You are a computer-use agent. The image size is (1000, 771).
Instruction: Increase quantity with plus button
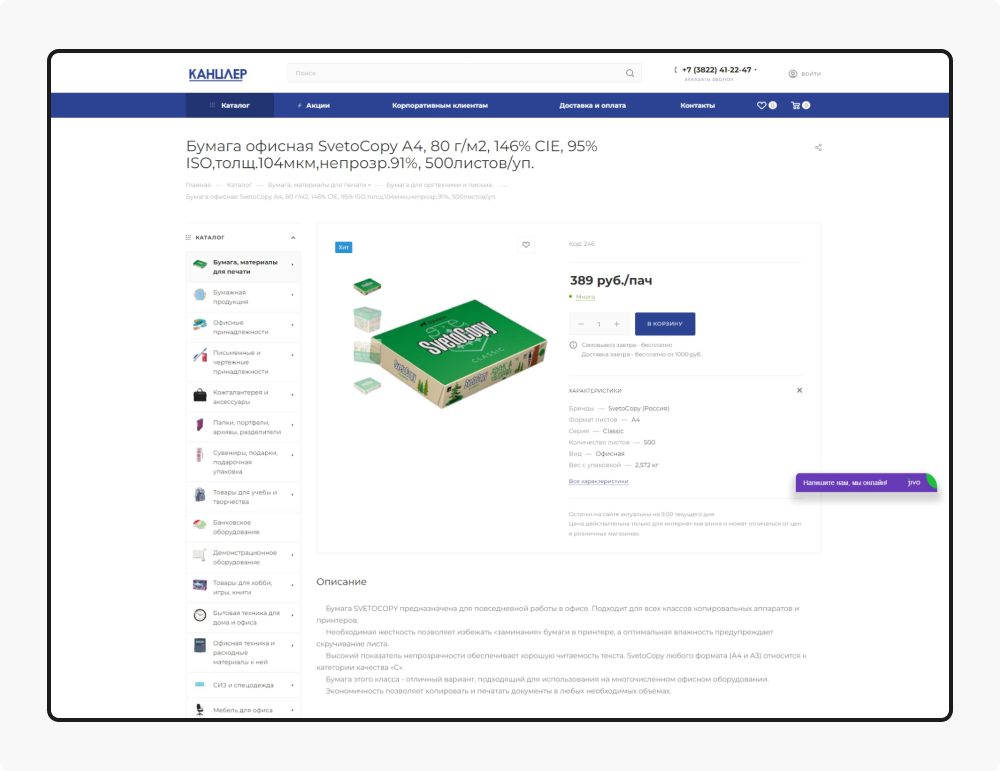pyautogui.click(x=617, y=324)
